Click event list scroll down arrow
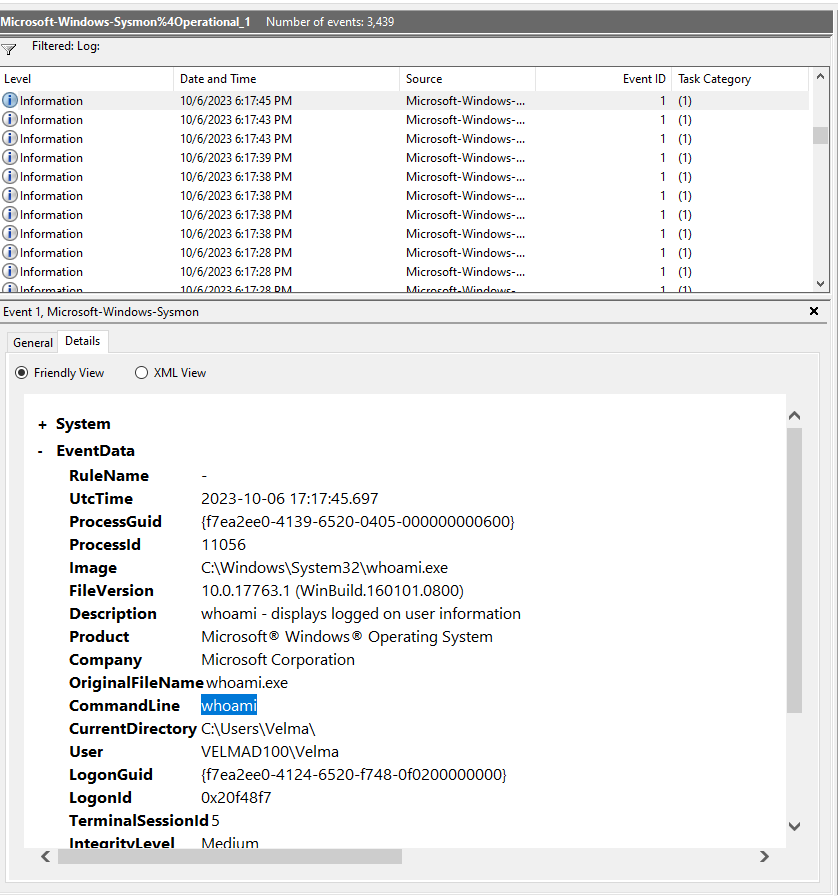Screen dimensions: 838x896 820,283
